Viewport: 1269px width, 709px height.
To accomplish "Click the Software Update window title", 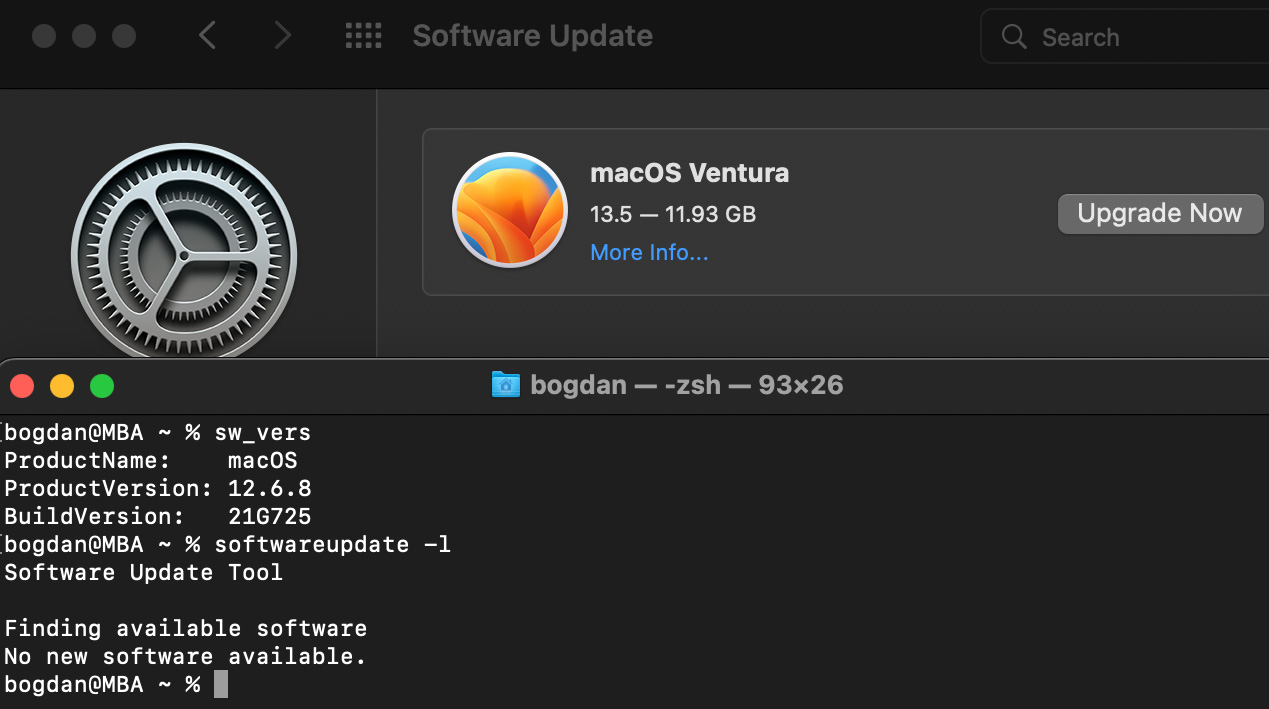I will 532,36.
